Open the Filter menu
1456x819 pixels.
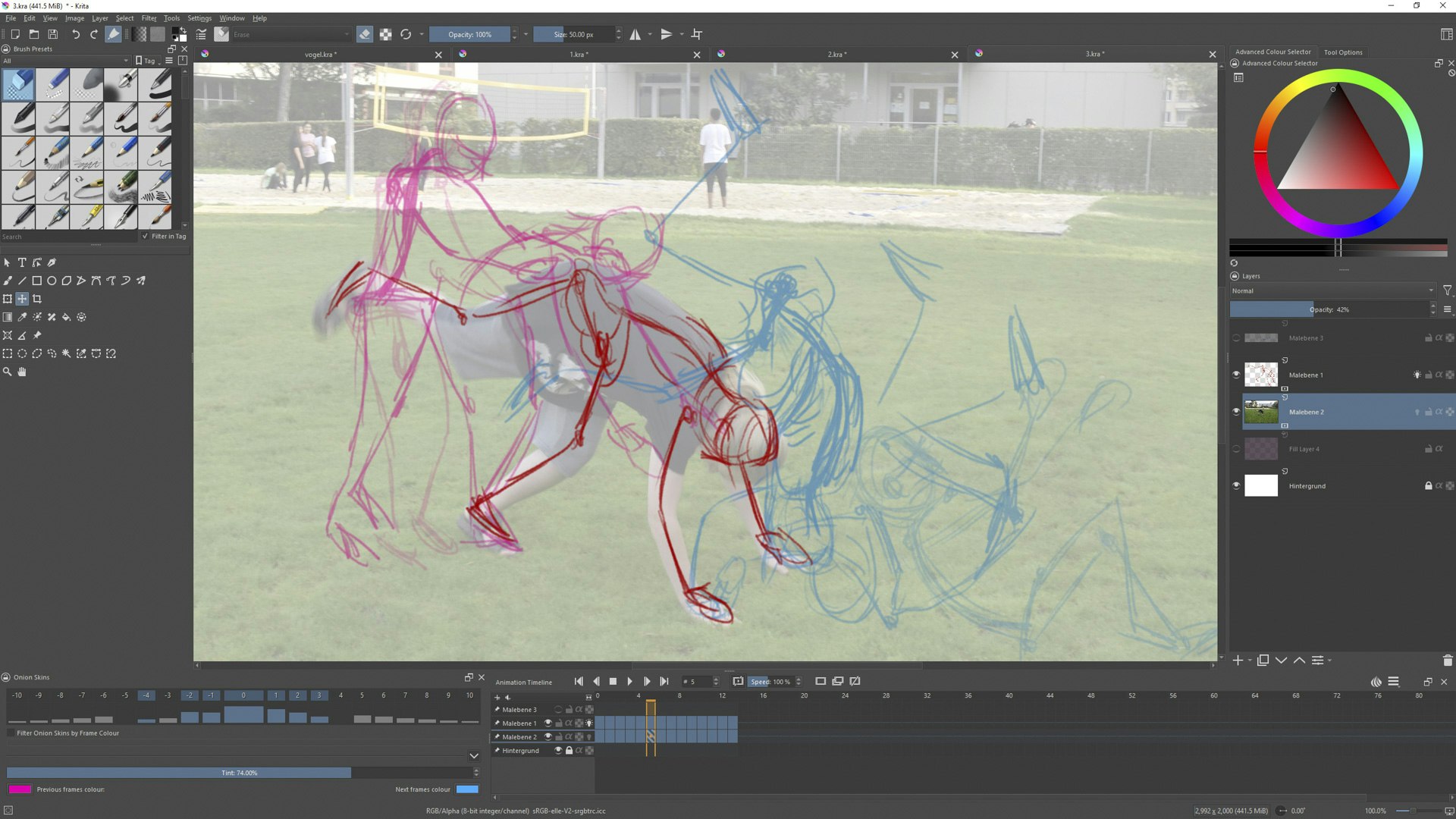pos(149,18)
